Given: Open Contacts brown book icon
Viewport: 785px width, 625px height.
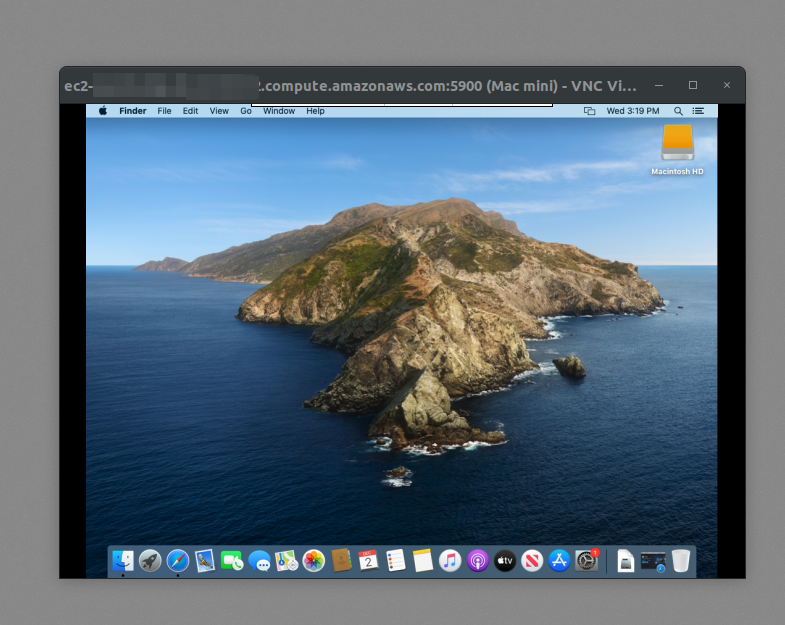Looking at the screenshot, I should click(341, 561).
